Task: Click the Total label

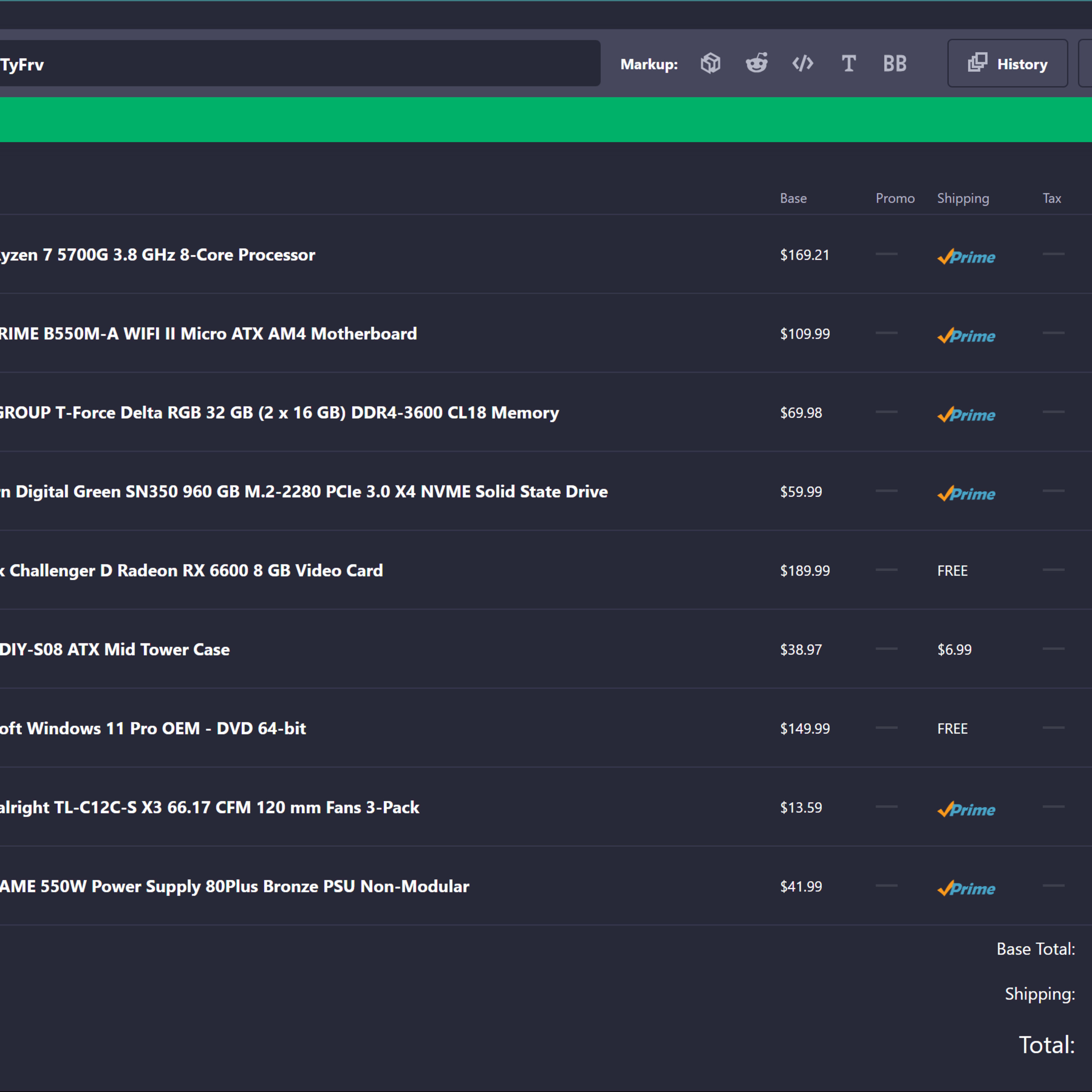Action: point(1047,1045)
